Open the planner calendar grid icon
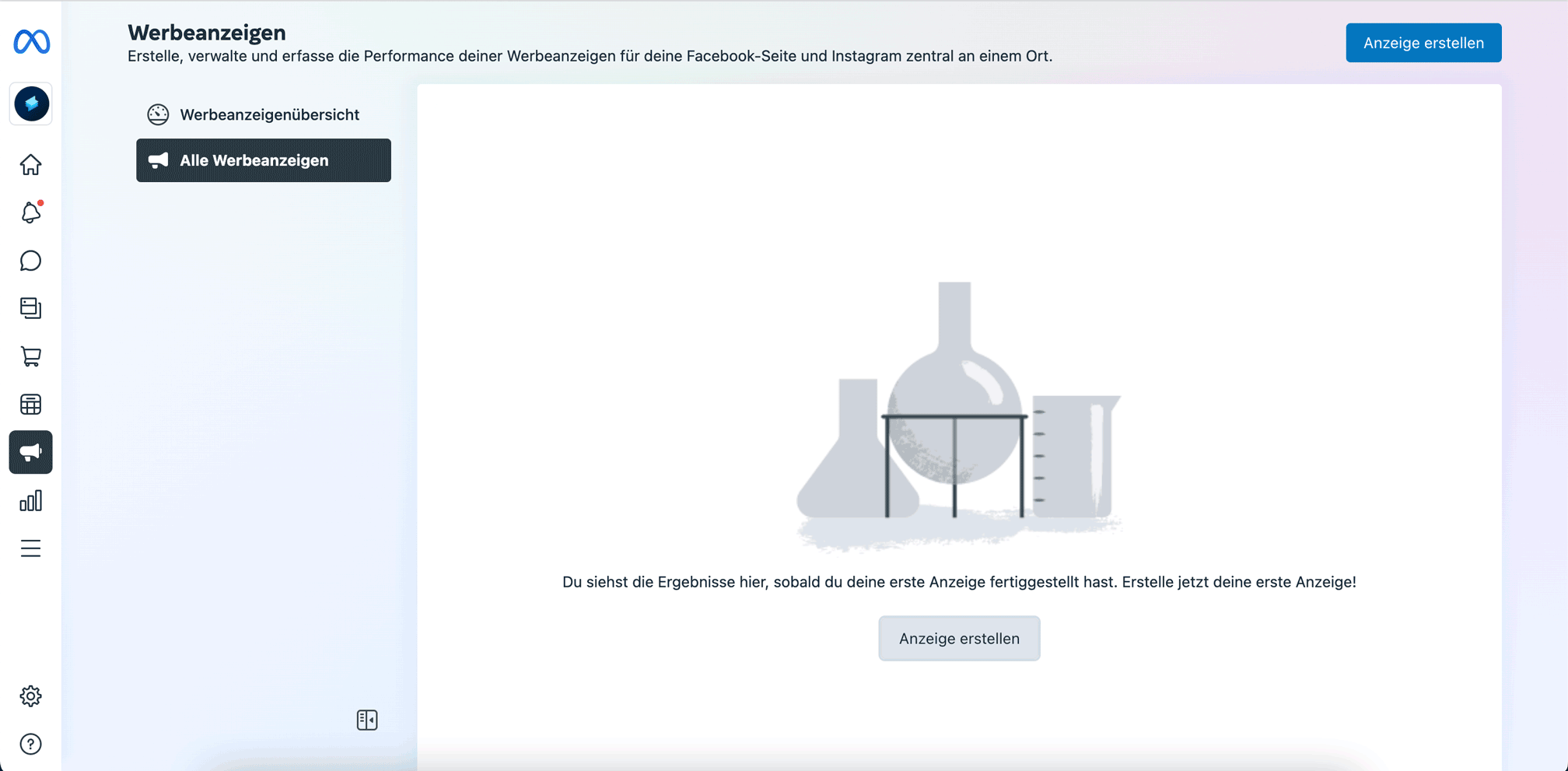Image resolution: width=1568 pixels, height=771 pixels. pos(31,405)
